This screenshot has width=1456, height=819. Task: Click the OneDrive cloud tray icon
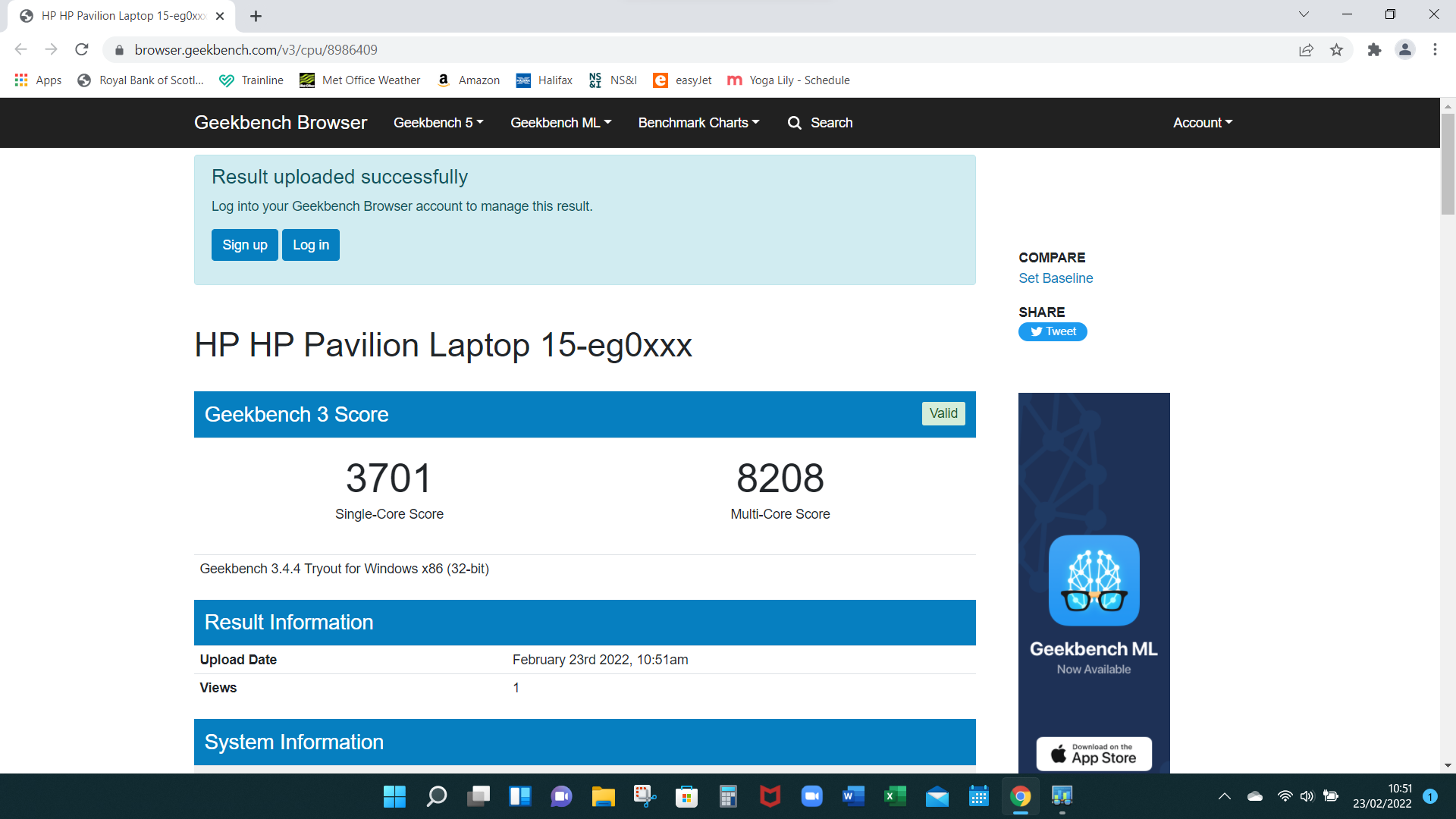1255,796
